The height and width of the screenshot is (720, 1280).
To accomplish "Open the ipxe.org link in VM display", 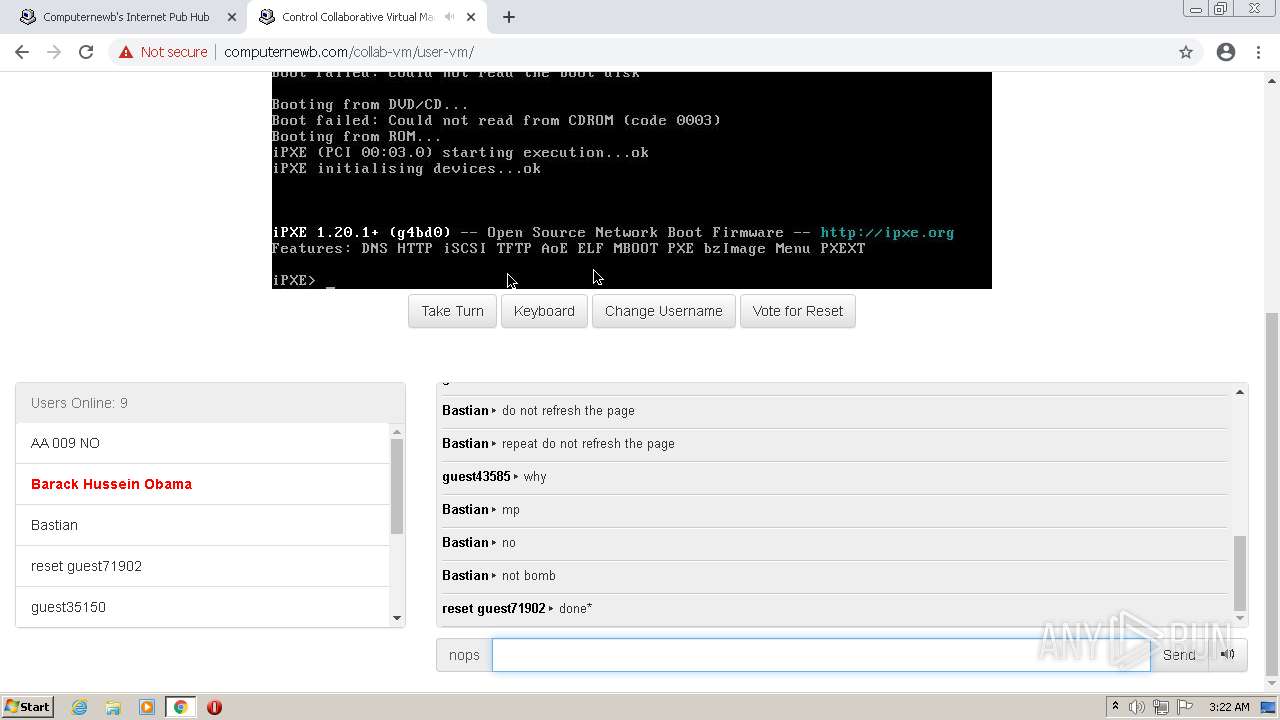I will click(887, 232).
